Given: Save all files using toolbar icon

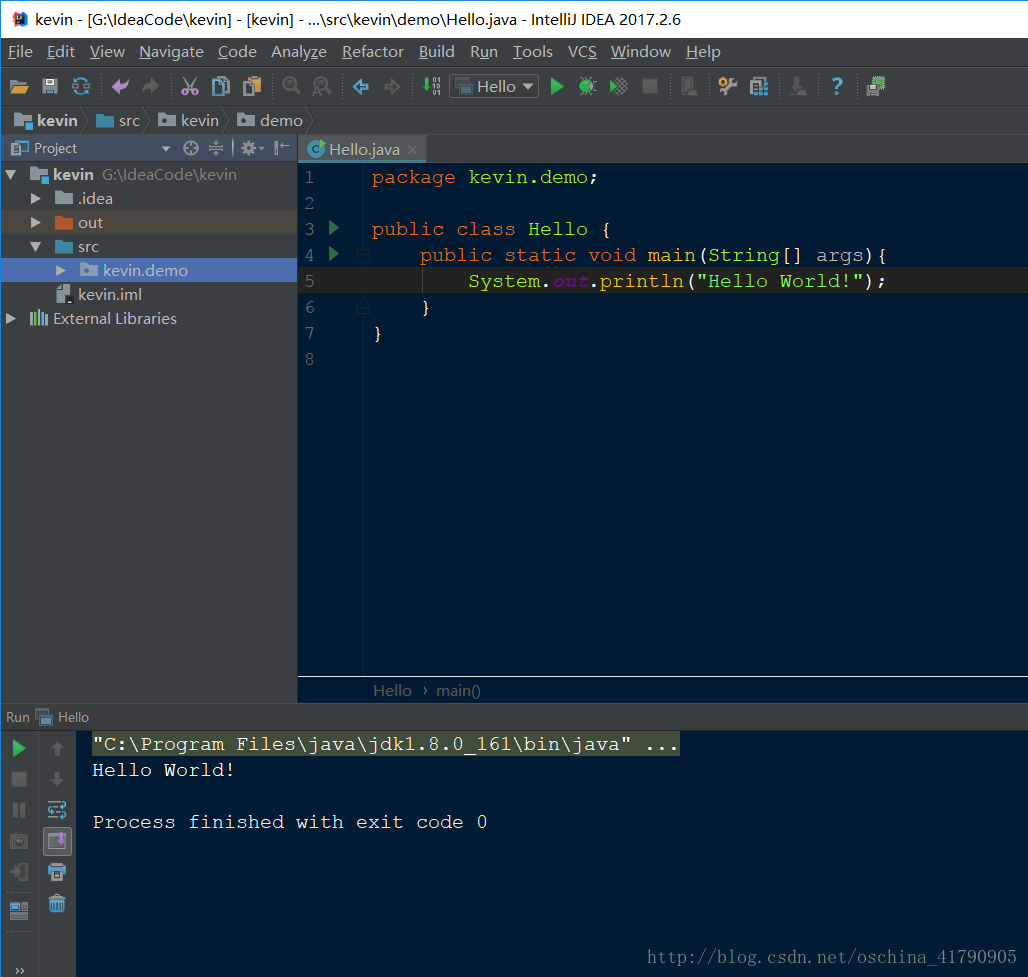Looking at the screenshot, I should (x=49, y=86).
